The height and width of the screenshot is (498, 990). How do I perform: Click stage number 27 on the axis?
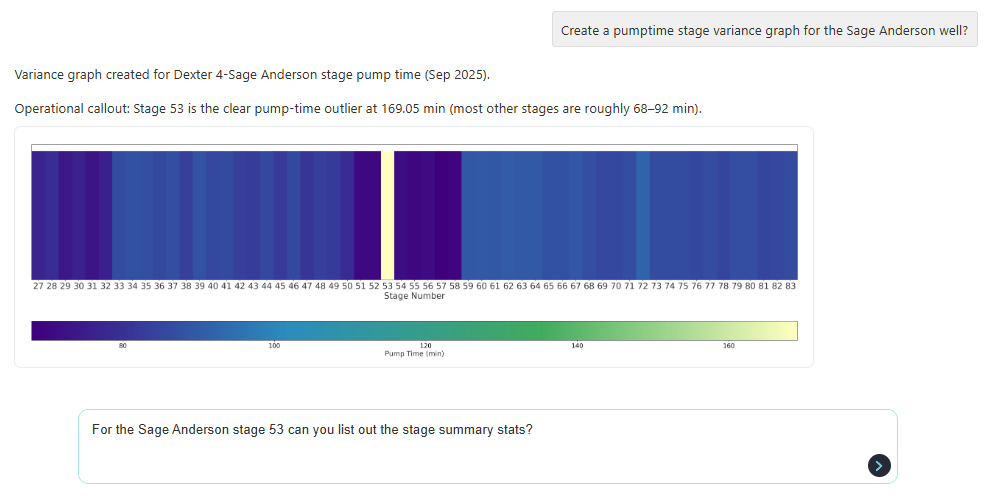pos(38,286)
